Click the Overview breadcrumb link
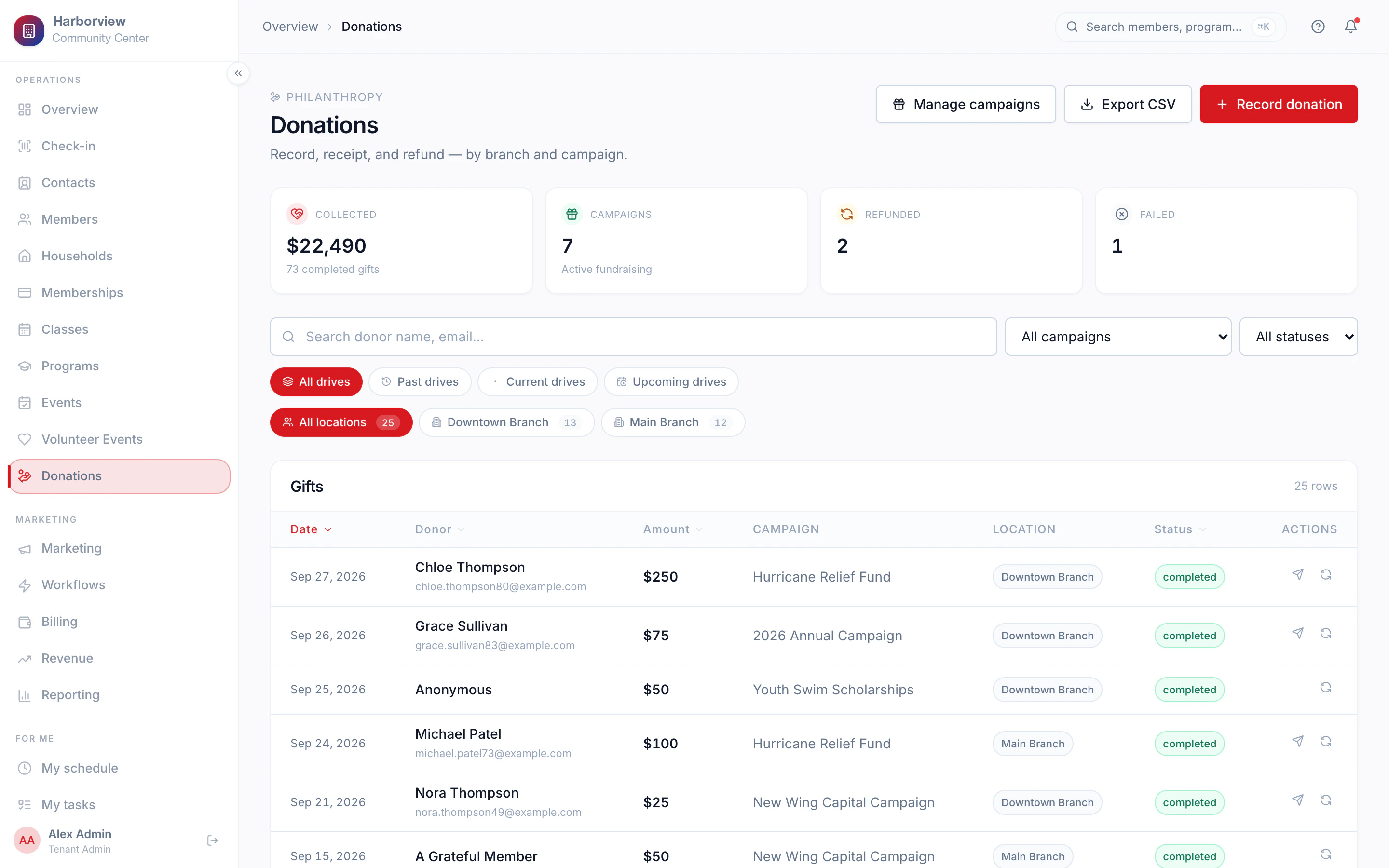Image resolution: width=1389 pixels, height=868 pixels. (290, 27)
